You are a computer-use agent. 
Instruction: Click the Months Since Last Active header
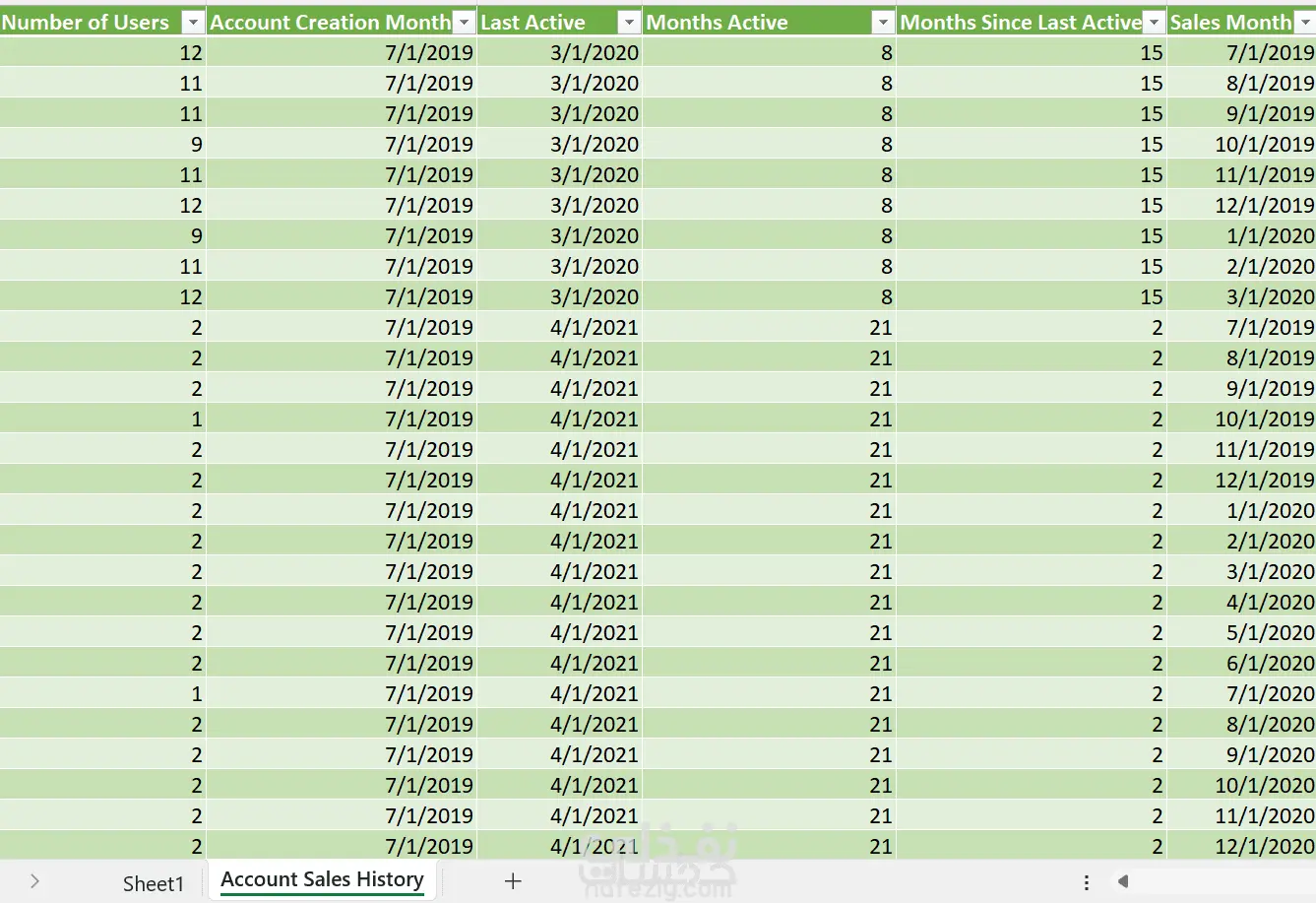[1020, 23]
